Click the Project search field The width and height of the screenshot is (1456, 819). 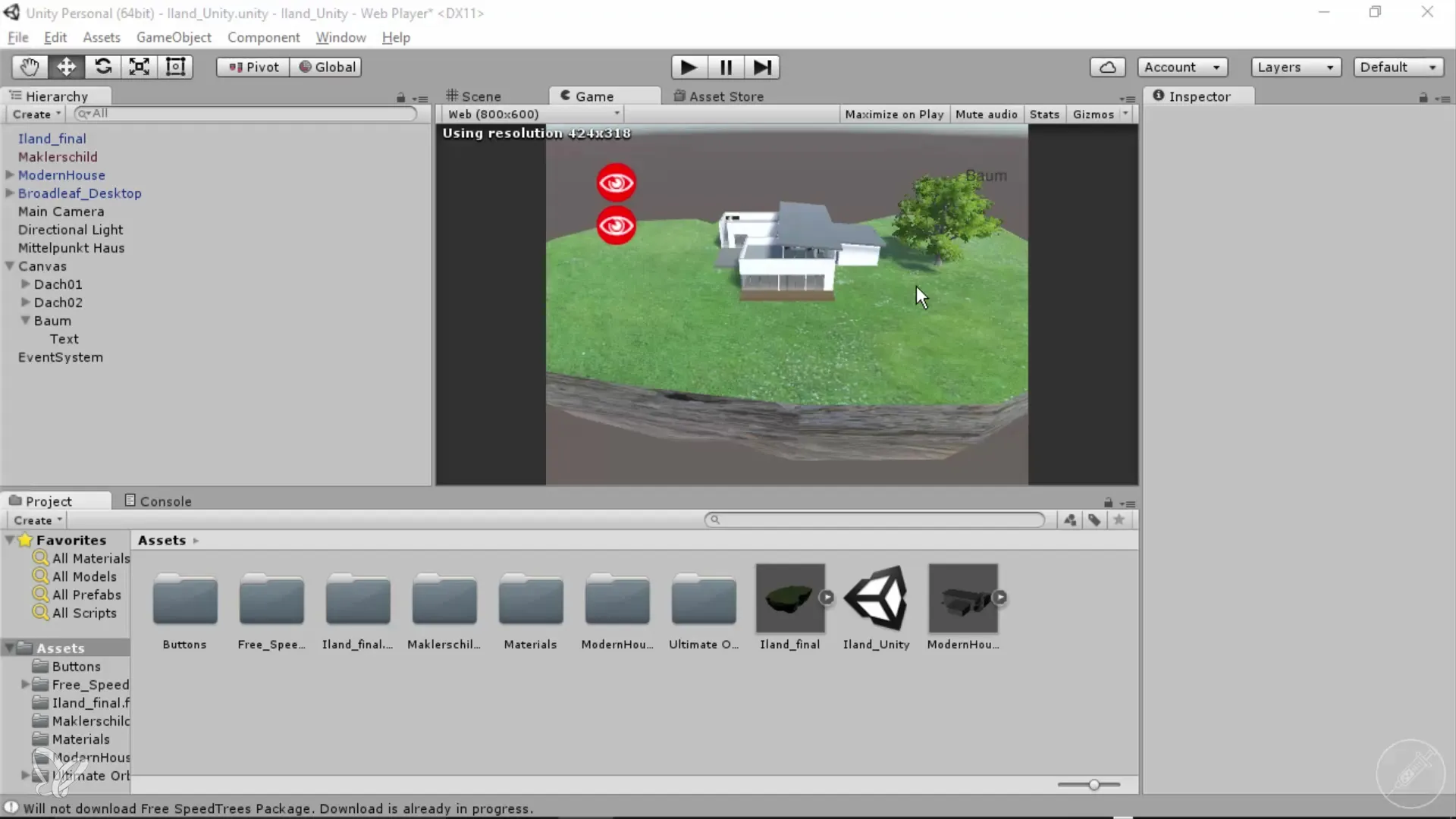click(874, 520)
